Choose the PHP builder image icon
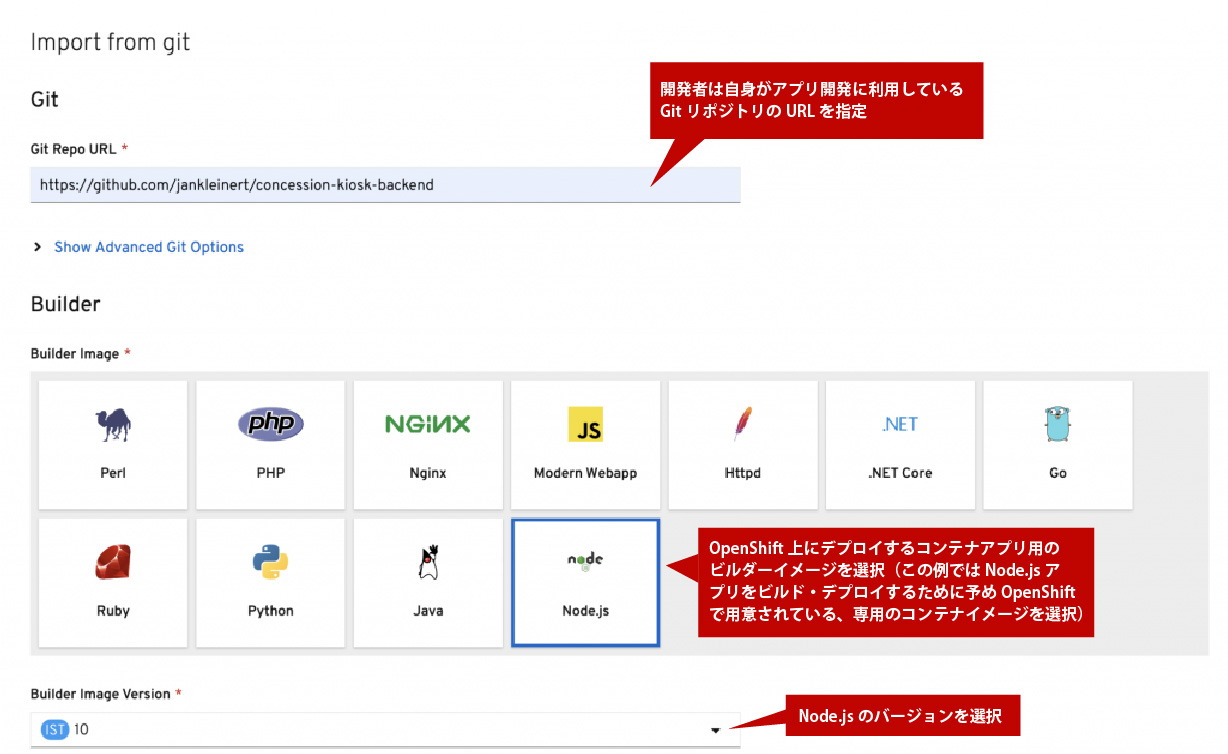 (x=270, y=424)
